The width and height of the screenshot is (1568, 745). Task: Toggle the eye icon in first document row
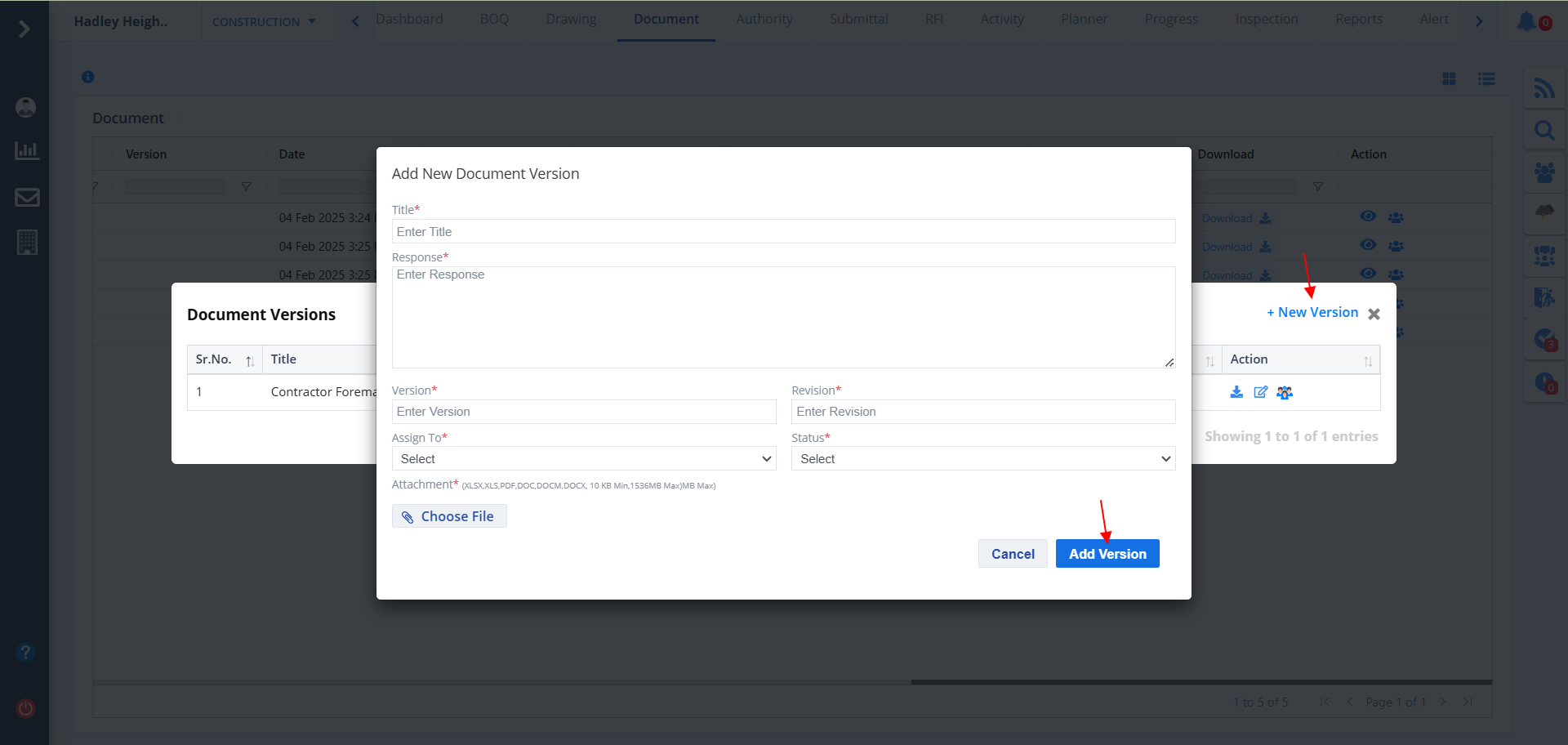click(1368, 216)
